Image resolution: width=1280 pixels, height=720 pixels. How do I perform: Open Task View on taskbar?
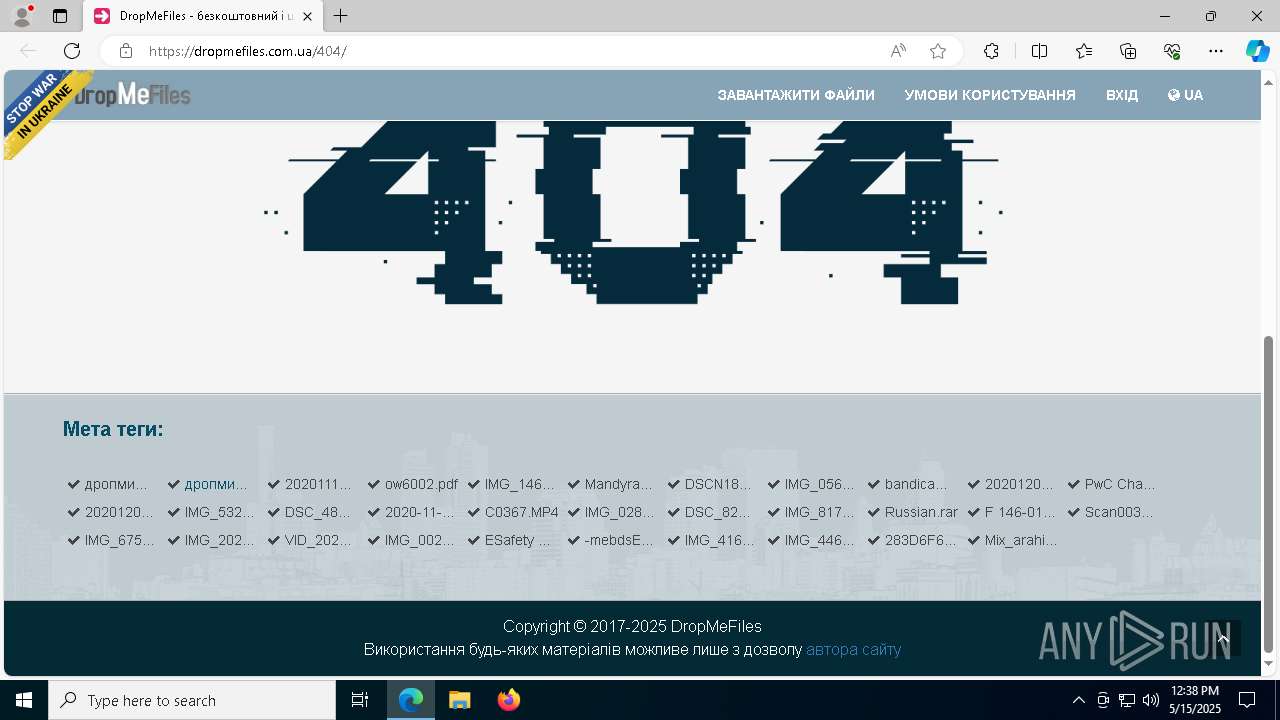(360, 700)
